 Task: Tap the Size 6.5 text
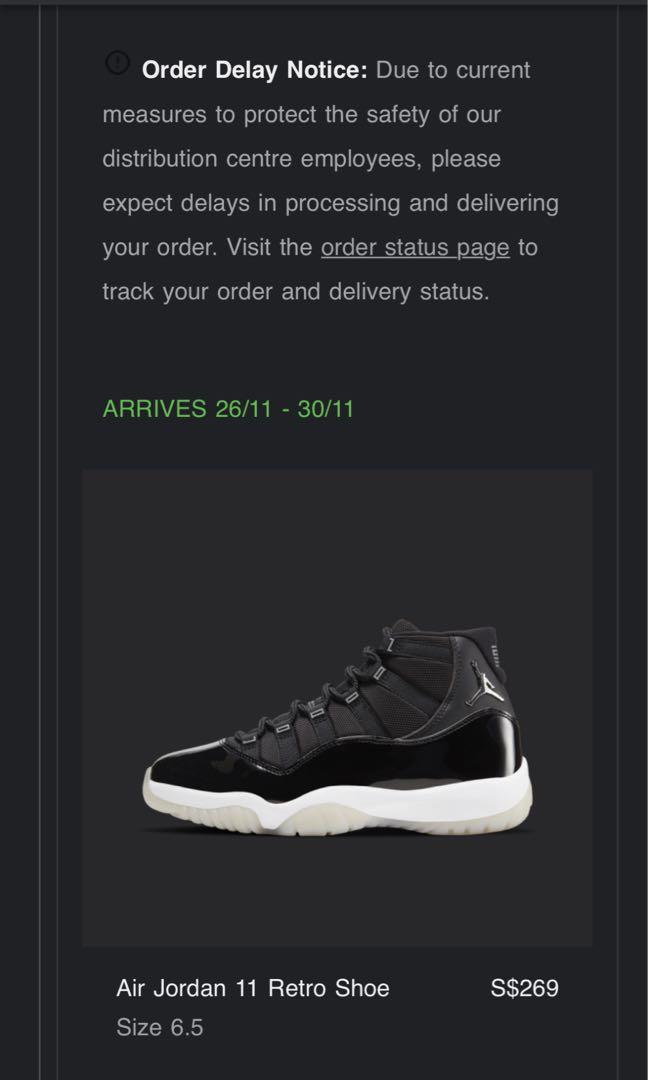[160, 1028]
